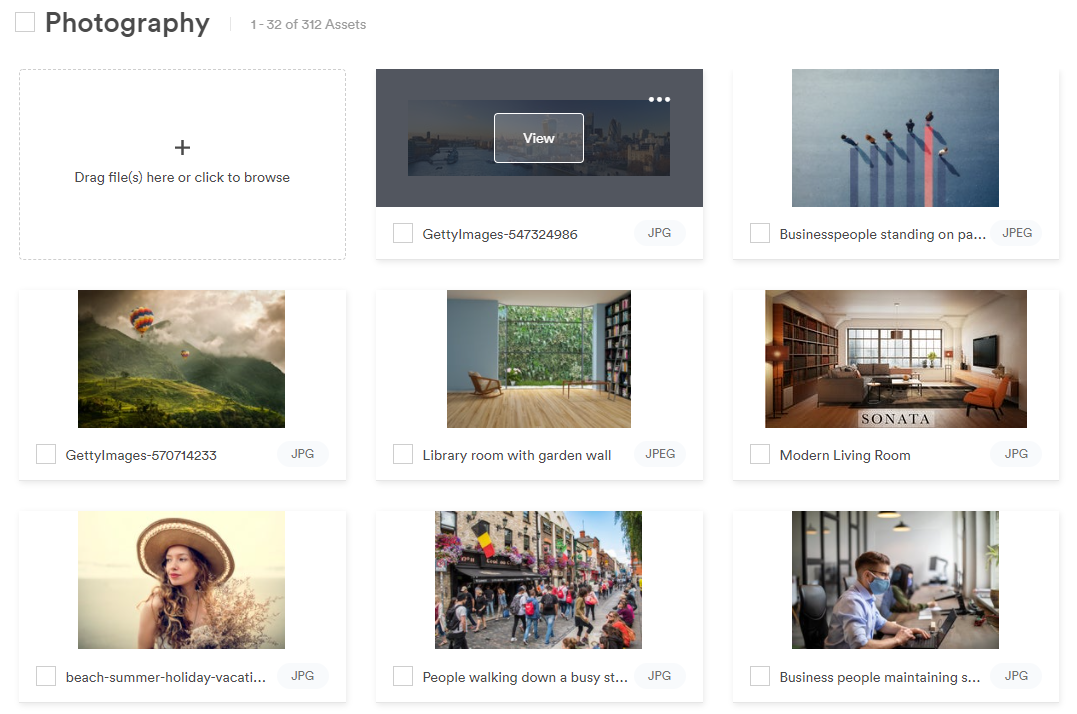This screenshot has width=1077, height=714.
Task: Tick the Businesspeople standing asset checkbox
Action: pos(760,233)
